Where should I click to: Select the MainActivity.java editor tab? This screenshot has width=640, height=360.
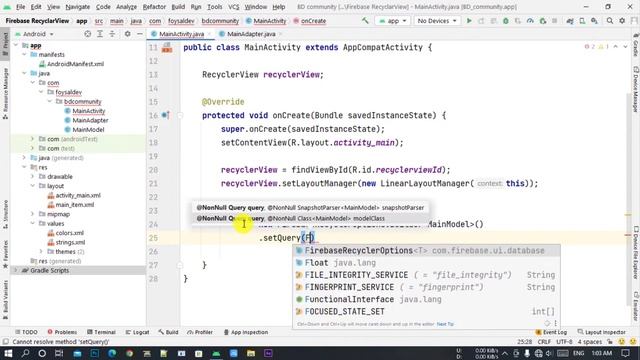181,34
